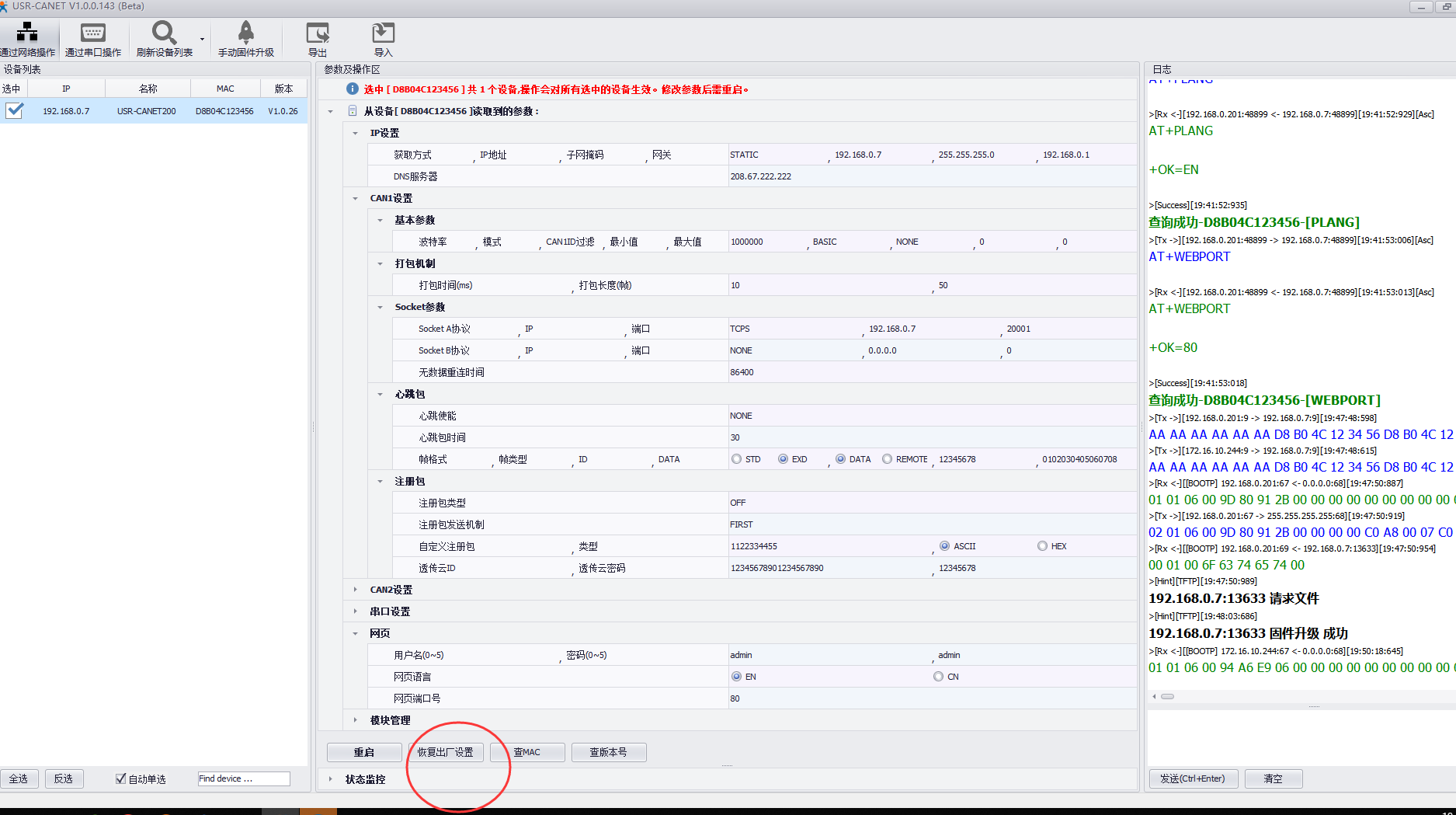
Task: Click the export (导出) toolbar icon
Action: pos(318,33)
